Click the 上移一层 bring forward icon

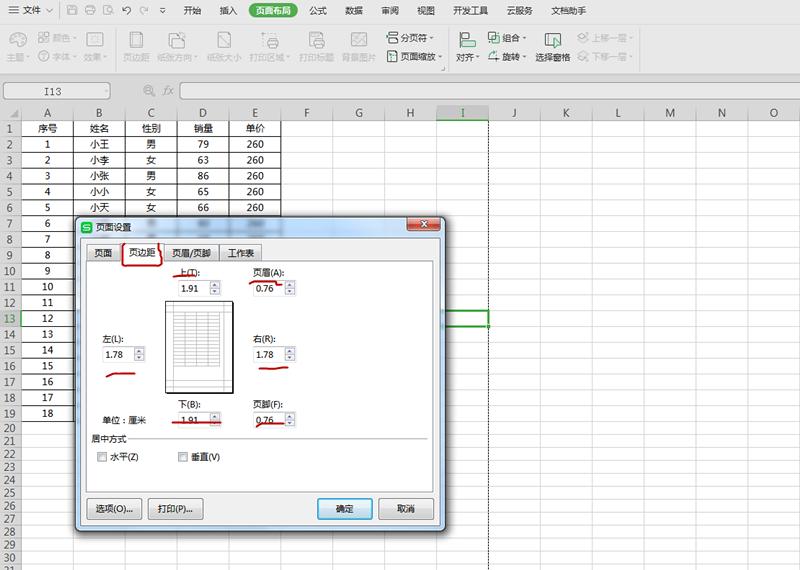583,37
